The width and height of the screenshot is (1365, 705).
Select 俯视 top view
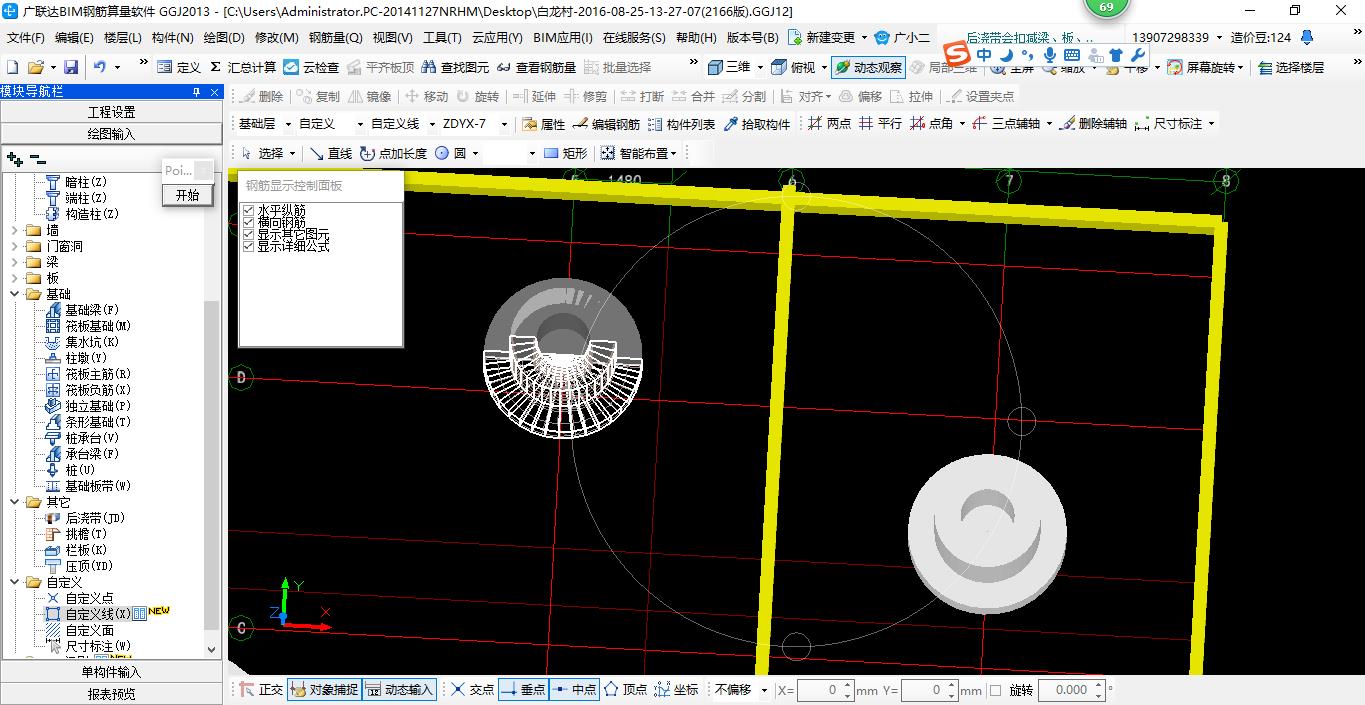(793, 67)
